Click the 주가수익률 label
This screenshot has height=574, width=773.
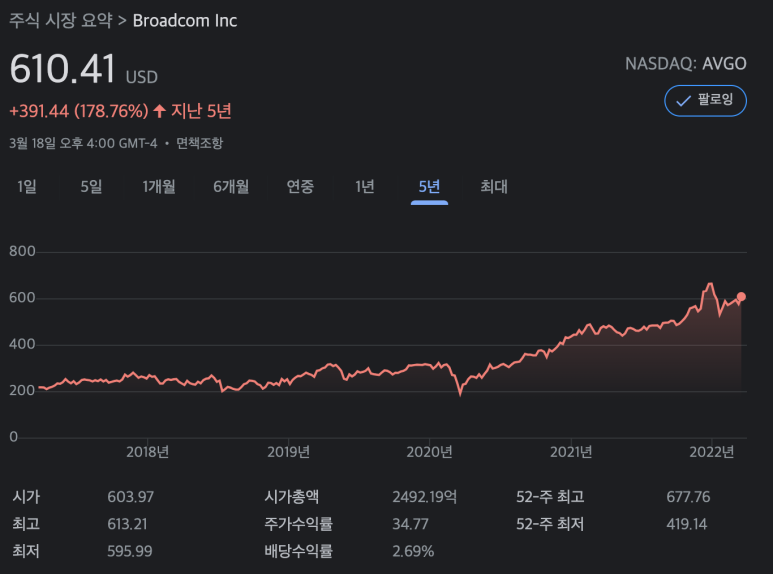(x=298, y=524)
